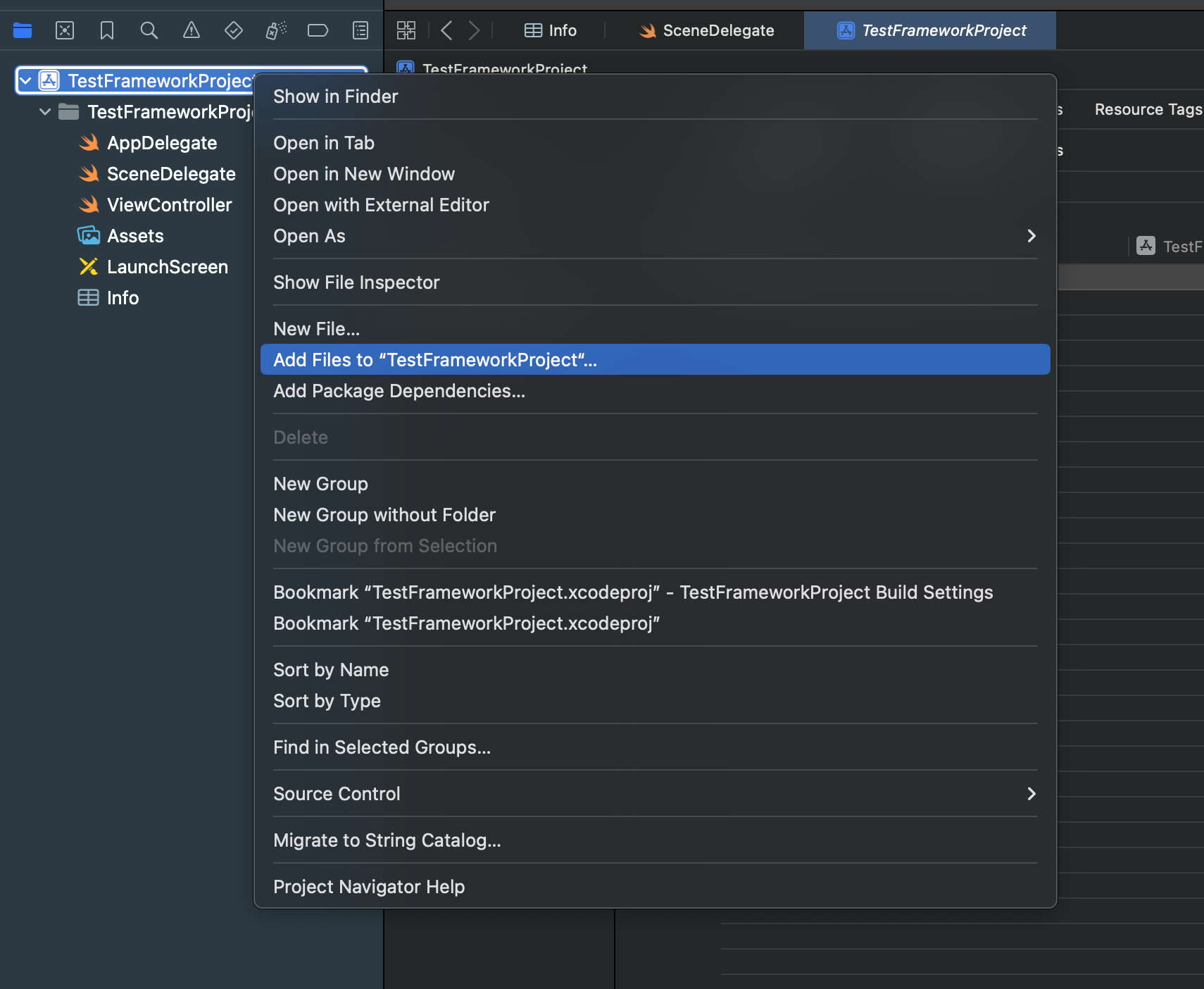Image resolution: width=1204 pixels, height=989 pixels.
Task: Click the Info plist table icon in navigator
Action: click(89, 298)
